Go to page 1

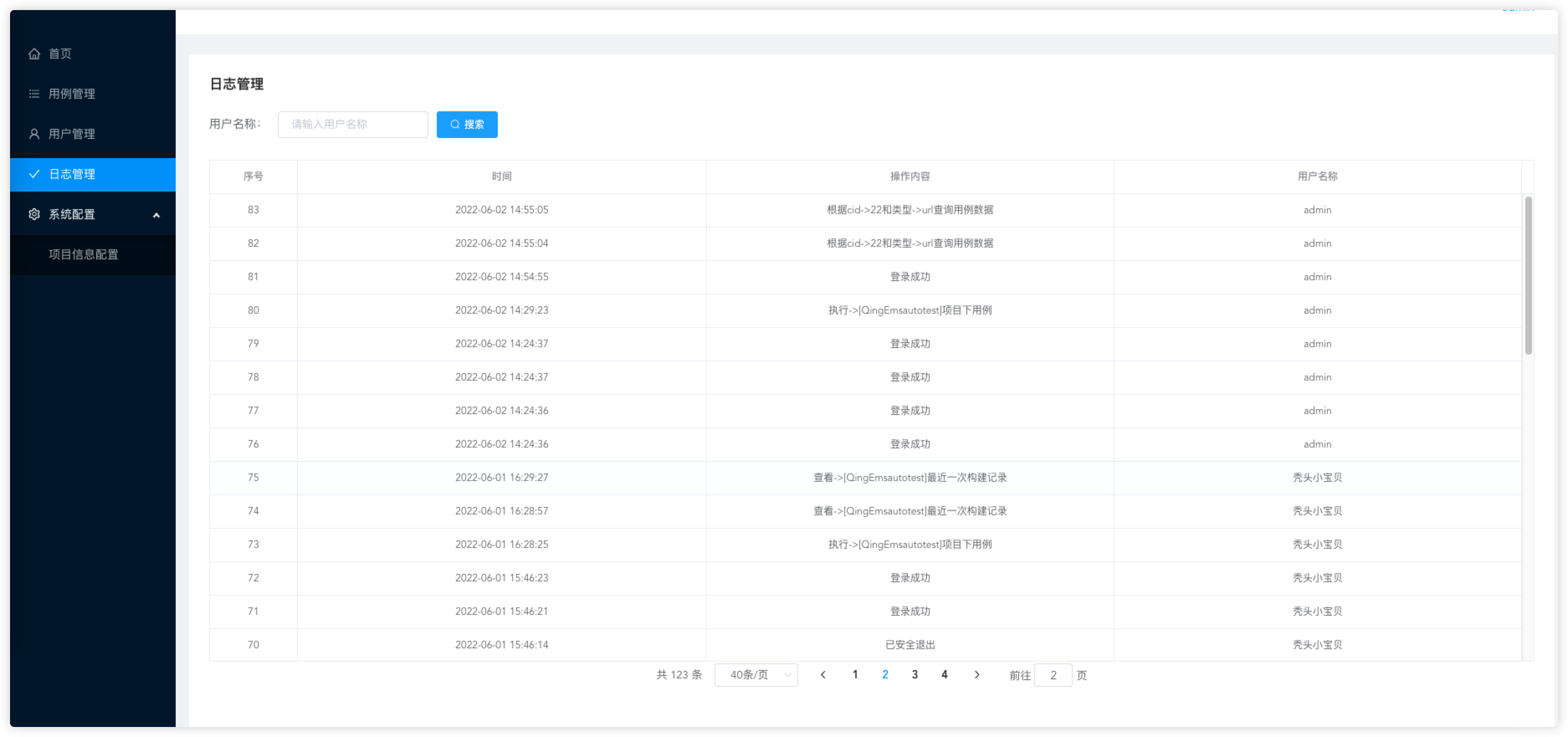click(855, 674)
